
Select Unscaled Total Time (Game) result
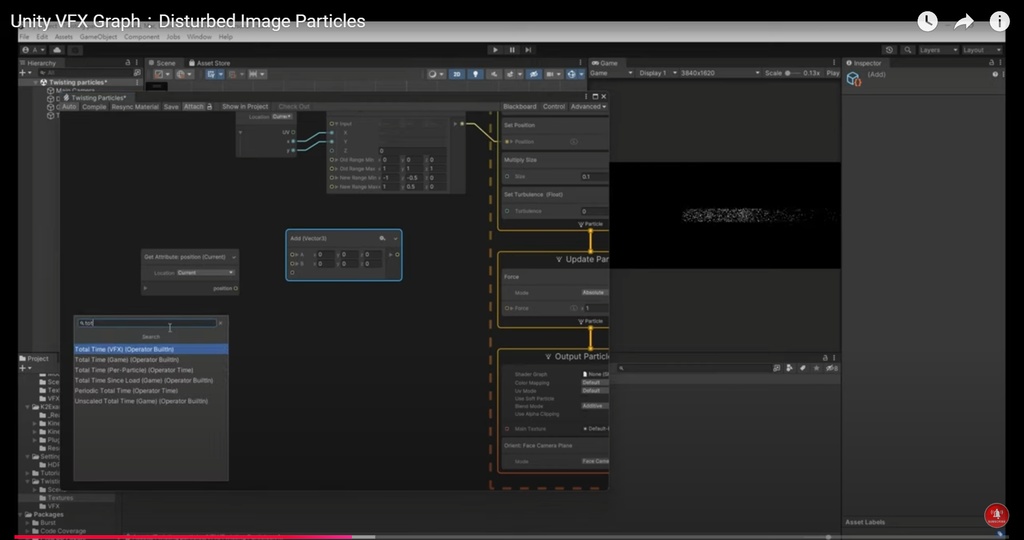[x=151, y=402]
